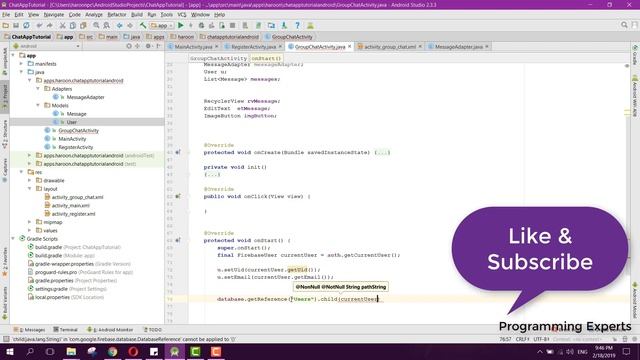
Task: Click the Replace icon in toolbar
Action: (x=107, y=25)
